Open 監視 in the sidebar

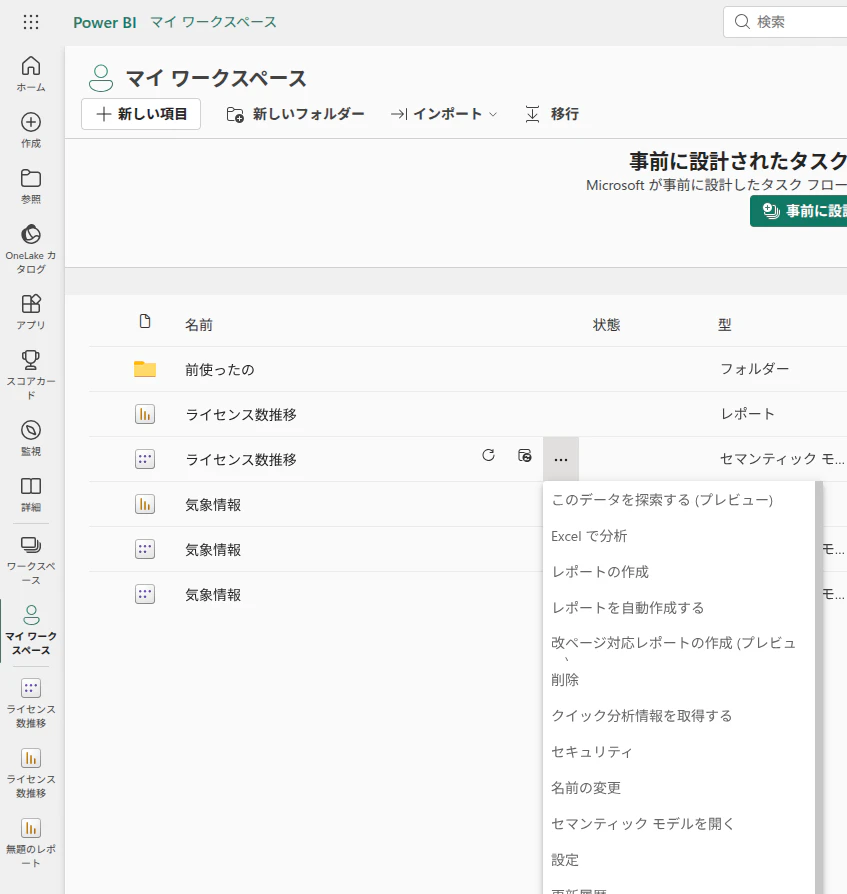[x=31, y=438]
